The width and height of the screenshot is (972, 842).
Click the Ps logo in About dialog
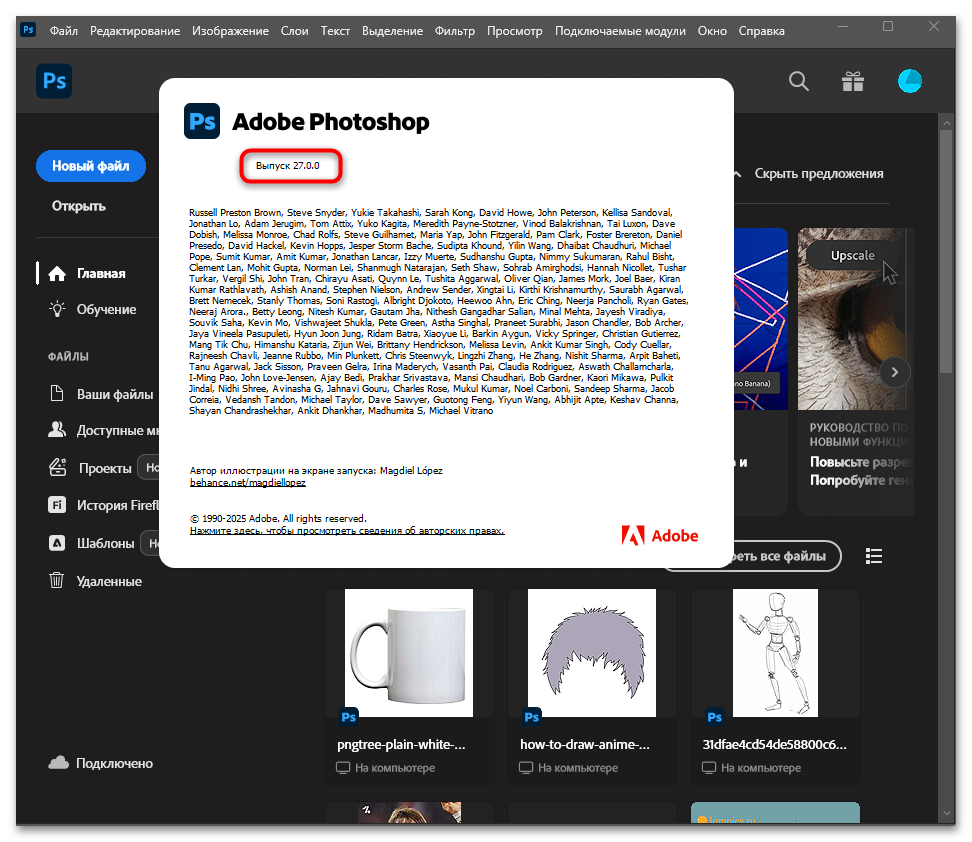pyautogui.click(x=202, y=121)
